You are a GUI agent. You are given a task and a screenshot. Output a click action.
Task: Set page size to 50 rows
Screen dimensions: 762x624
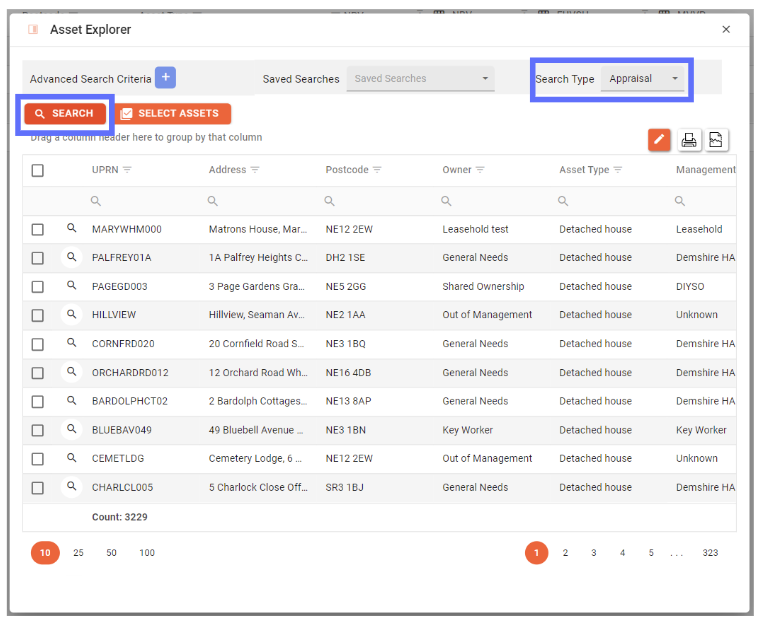tap(112, 553)
